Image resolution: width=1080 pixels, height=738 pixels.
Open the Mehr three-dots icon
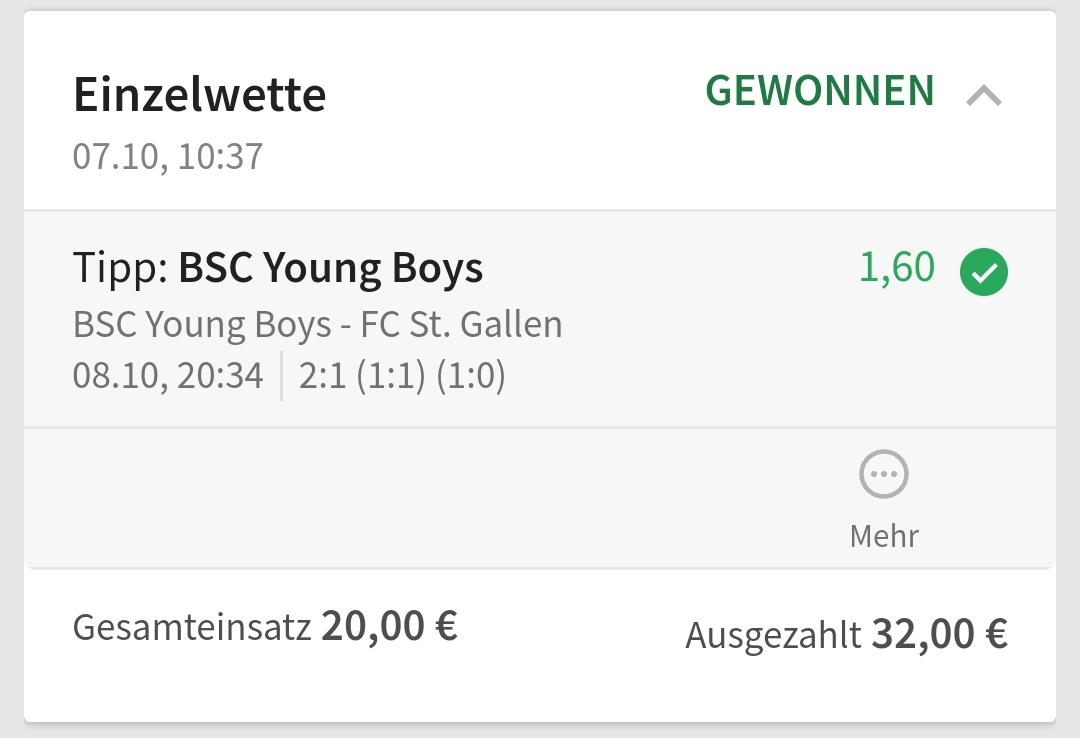[884, 475]
